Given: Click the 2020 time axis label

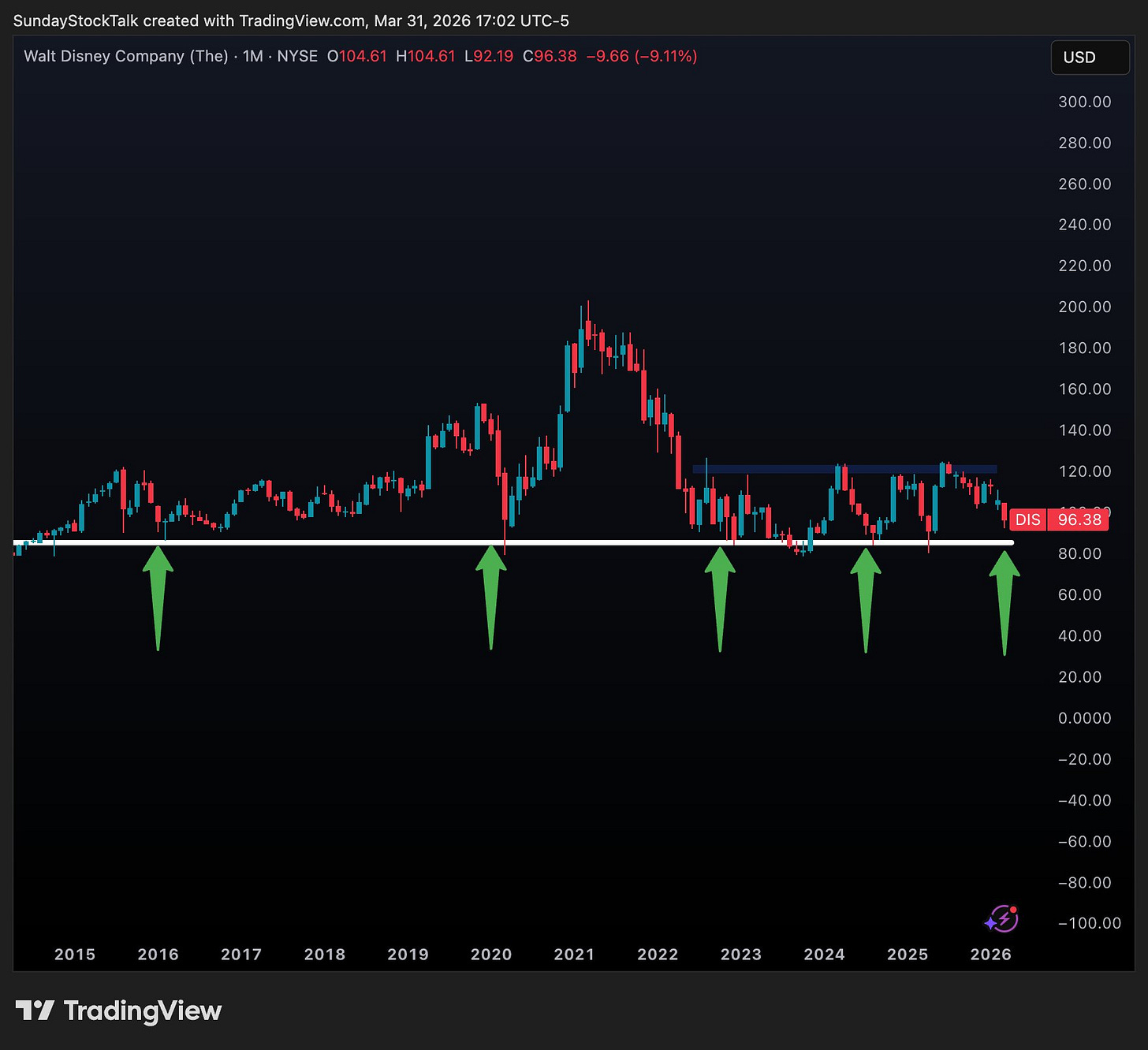Looking at the screenshot, I should [491, 955].
